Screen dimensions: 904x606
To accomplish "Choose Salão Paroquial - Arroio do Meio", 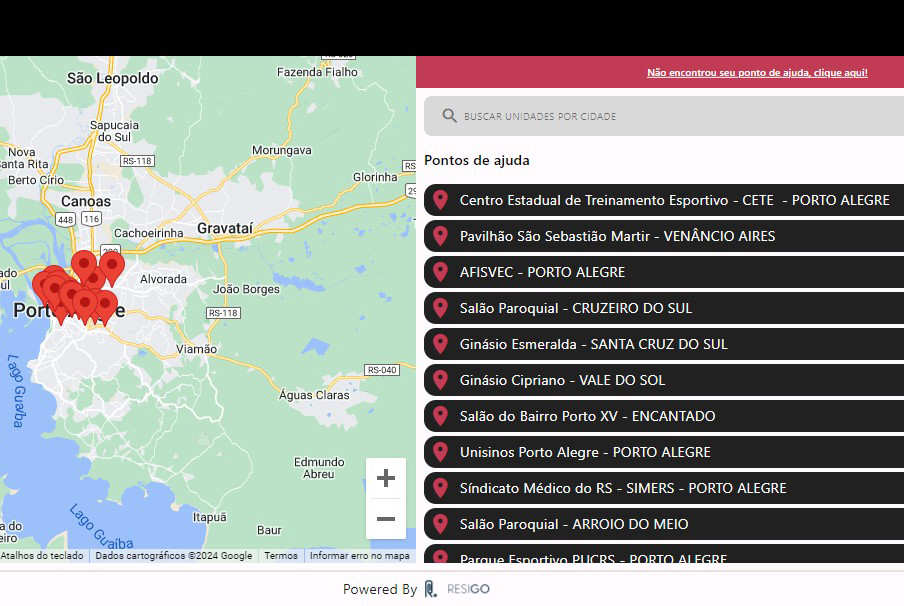I will pyautogui.click(x=574, y=524).
